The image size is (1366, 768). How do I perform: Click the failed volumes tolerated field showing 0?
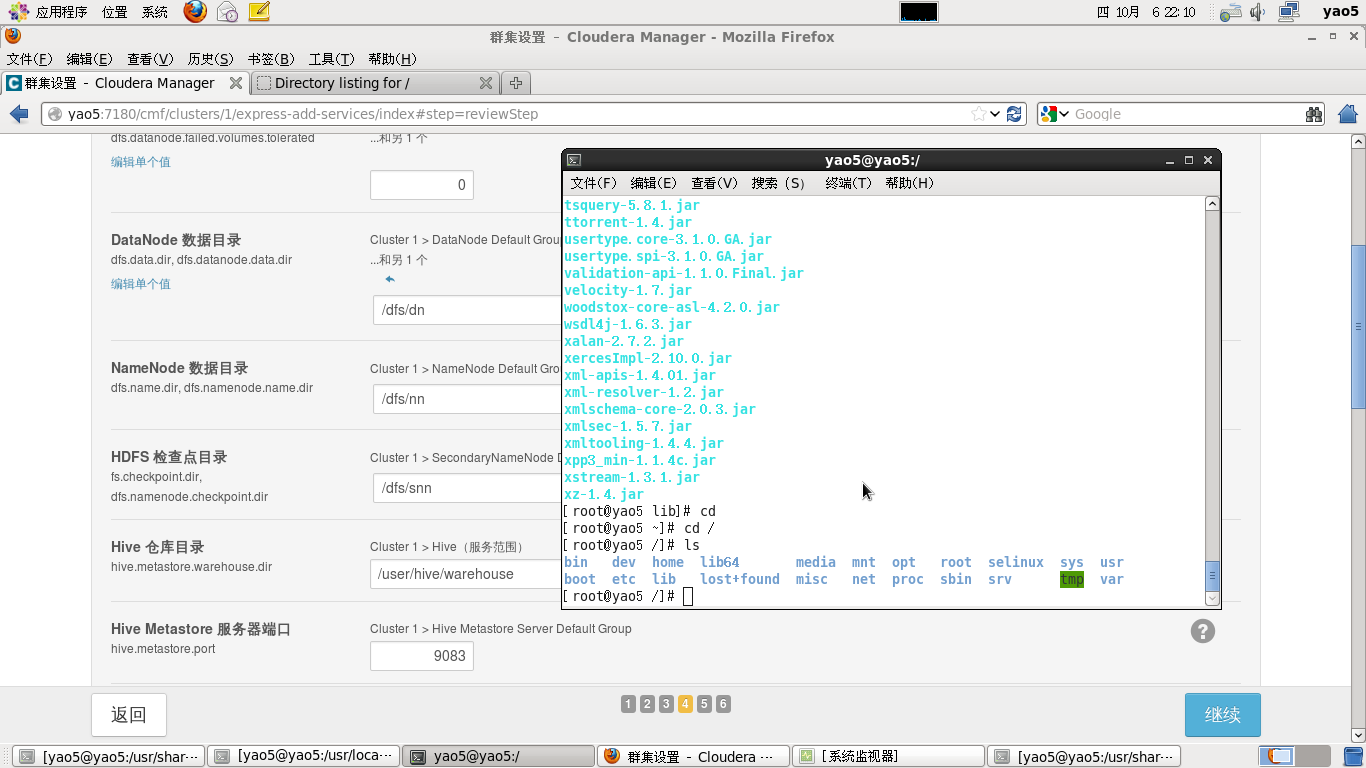pyautogui.click(x=422, y=185)
